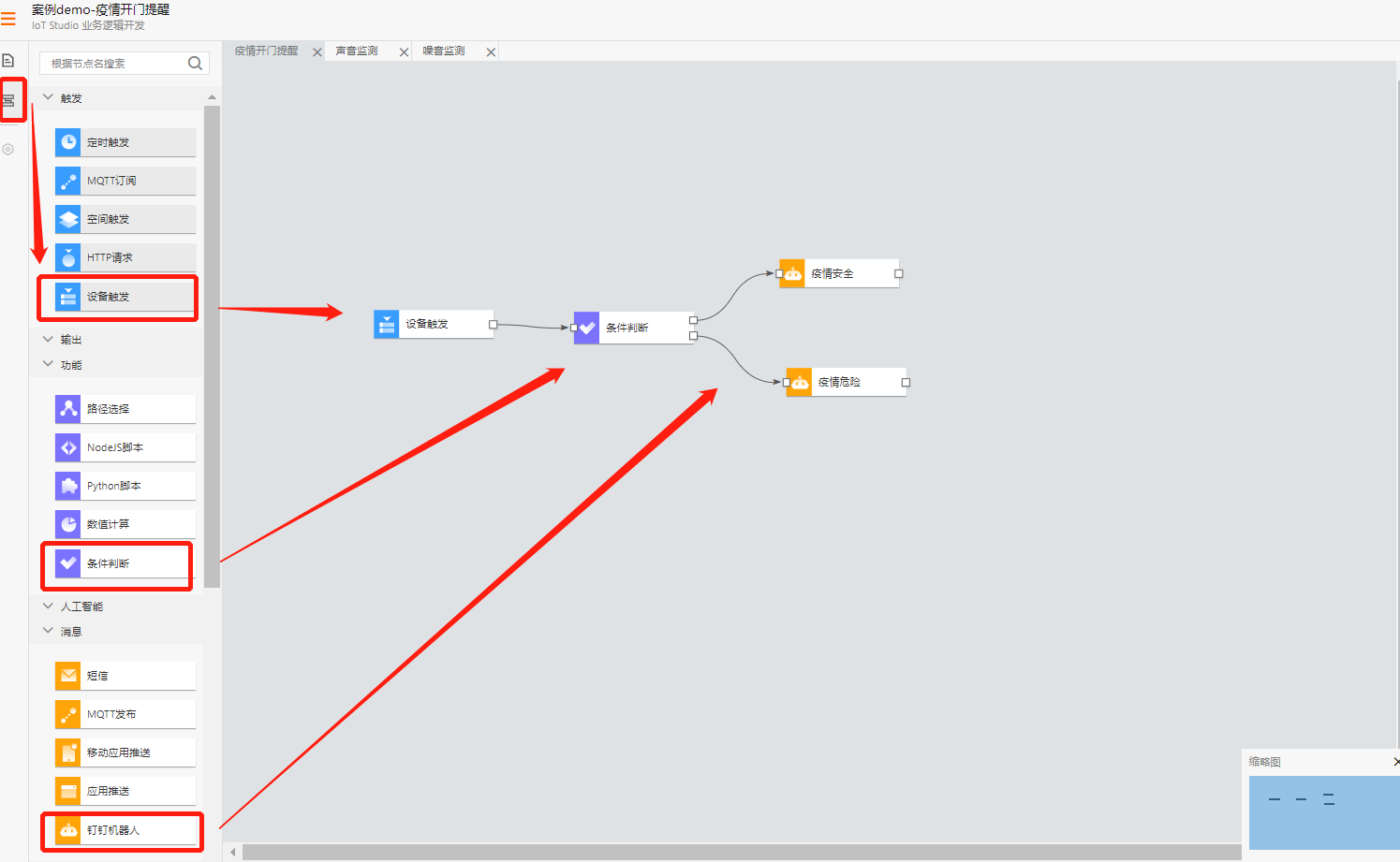Click the NodeJS脚本 palette item label
The width and height of the screenshot is (1400, 862).
(115, 448)
